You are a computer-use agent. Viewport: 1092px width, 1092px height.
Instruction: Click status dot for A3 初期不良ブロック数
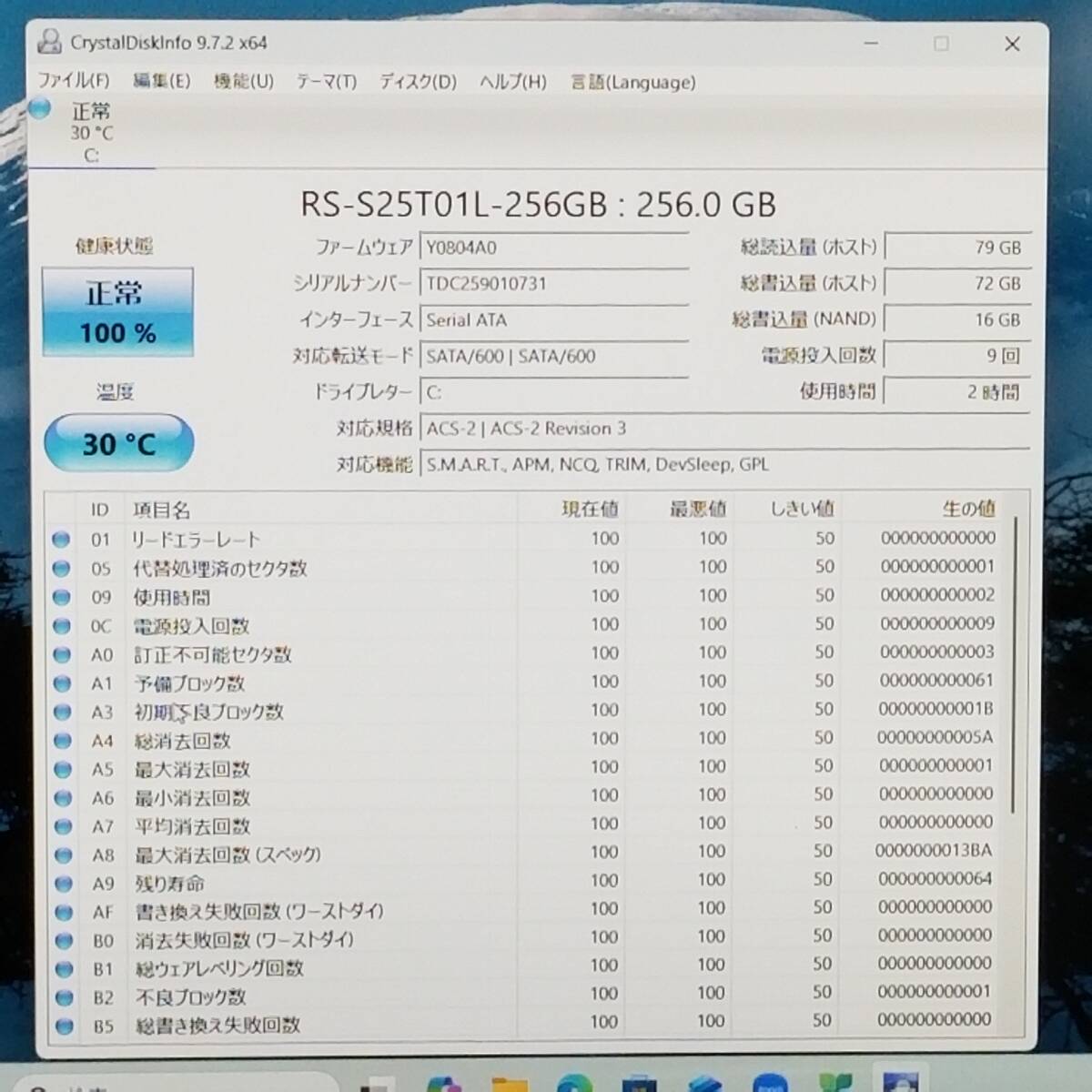(61, 711)
